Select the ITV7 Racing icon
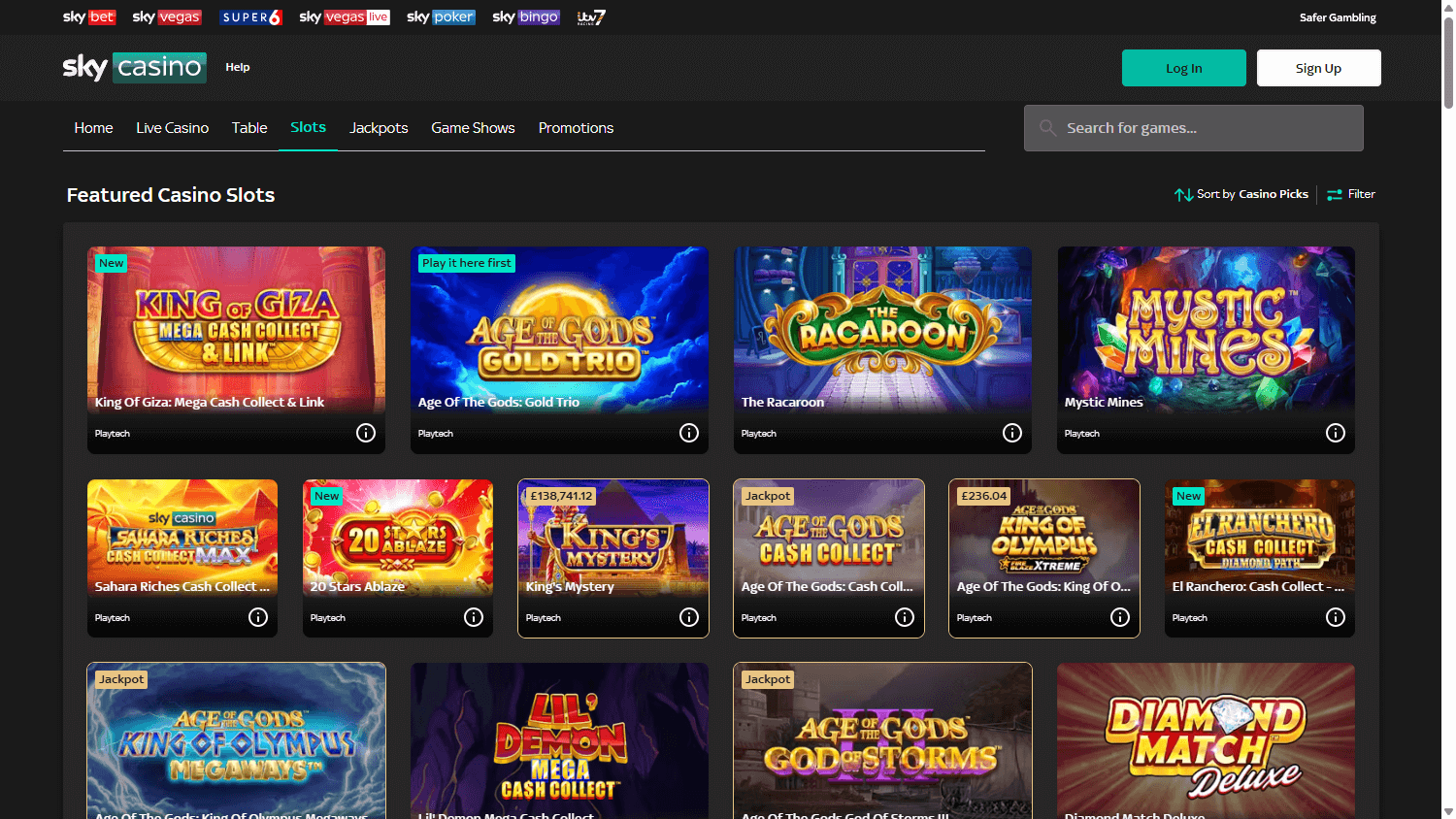Screen dimensions: 1456x819 pyautogui.click(x=590, y=16)
